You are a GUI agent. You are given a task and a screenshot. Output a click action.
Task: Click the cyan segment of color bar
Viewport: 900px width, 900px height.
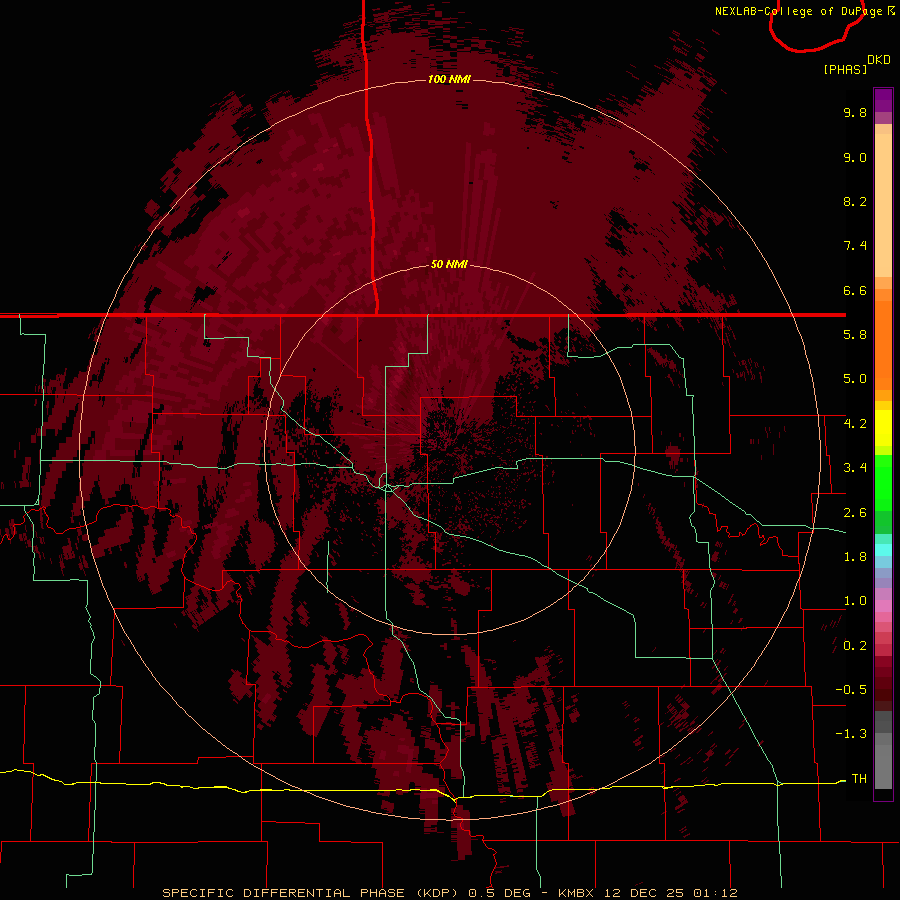pyautogui.click(x=883, y=550)
